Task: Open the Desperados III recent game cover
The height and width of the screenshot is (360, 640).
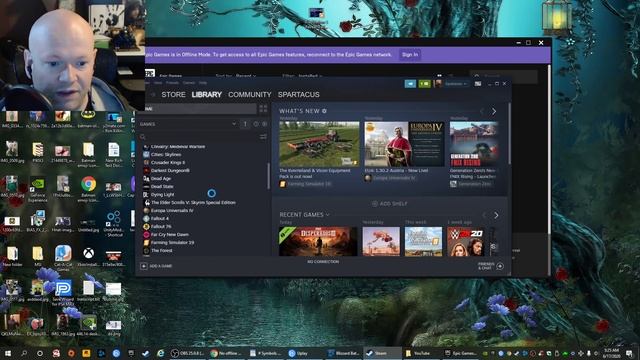Action: click(x=318, y=241)
